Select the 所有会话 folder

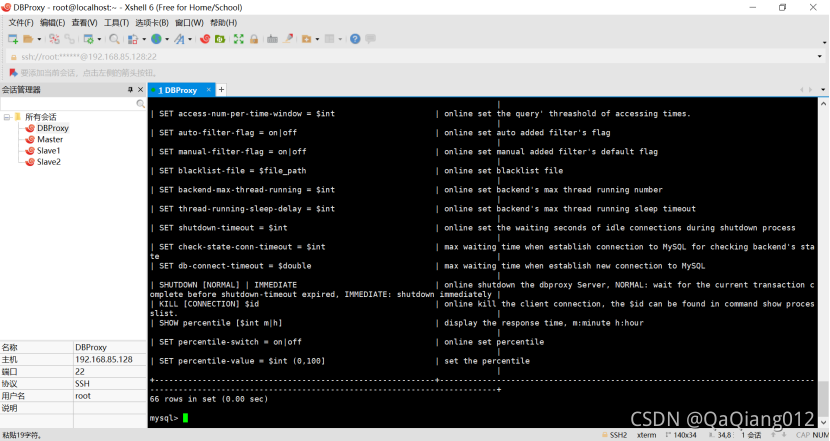(x=41, y=117)
